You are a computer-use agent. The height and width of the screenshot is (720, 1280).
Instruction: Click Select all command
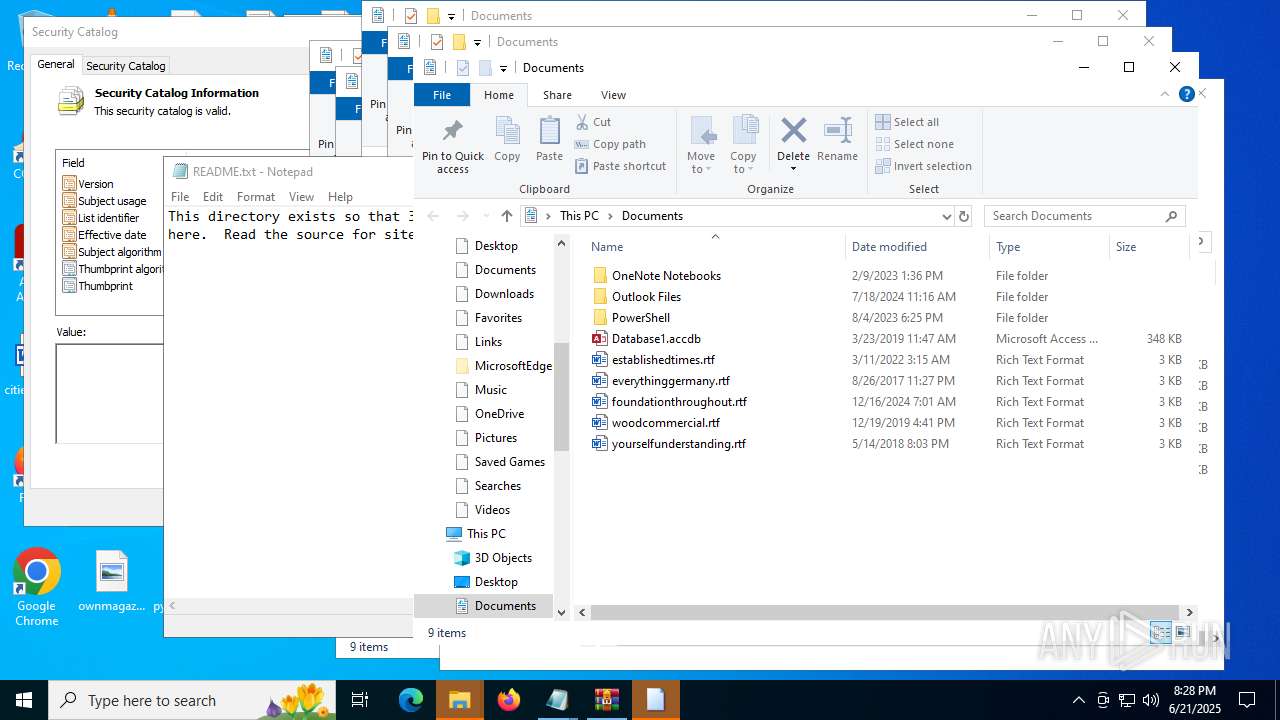[x=907, y=122]
